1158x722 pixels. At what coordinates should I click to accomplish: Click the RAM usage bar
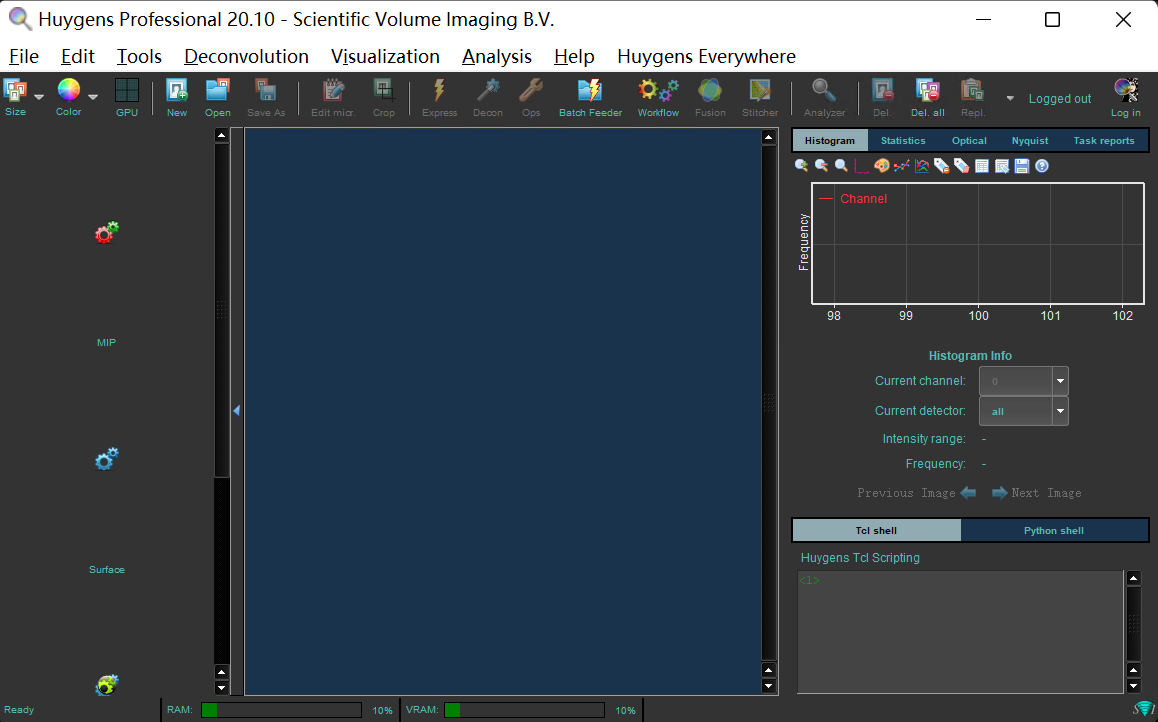click(281, 710)
